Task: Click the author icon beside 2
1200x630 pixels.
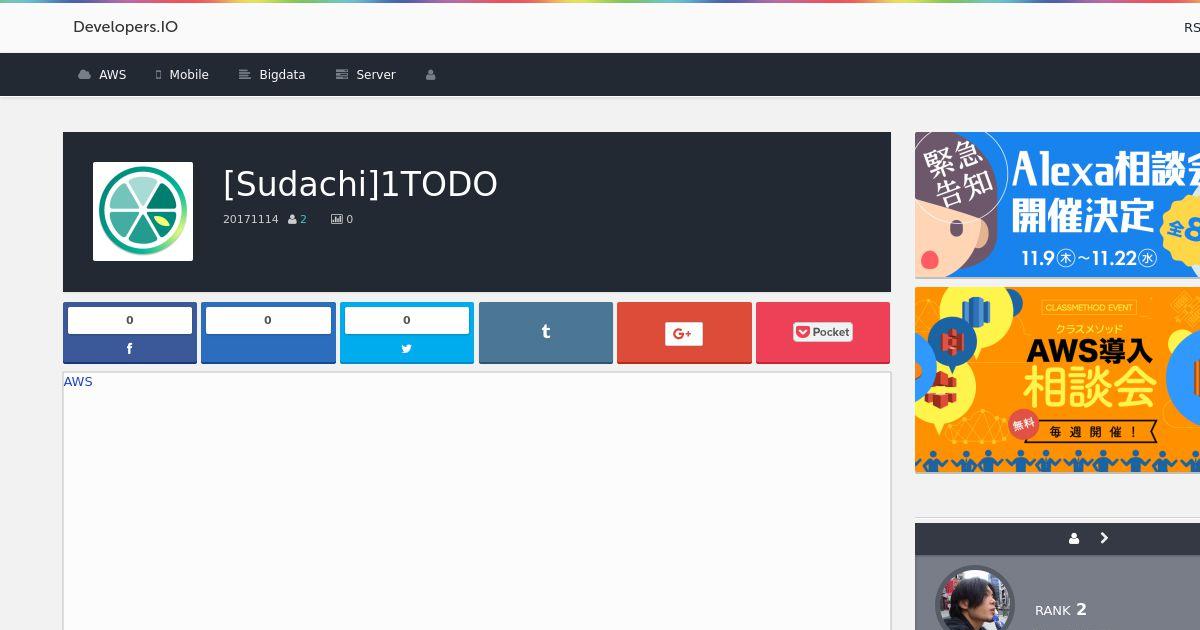Action: coord(292,219)
